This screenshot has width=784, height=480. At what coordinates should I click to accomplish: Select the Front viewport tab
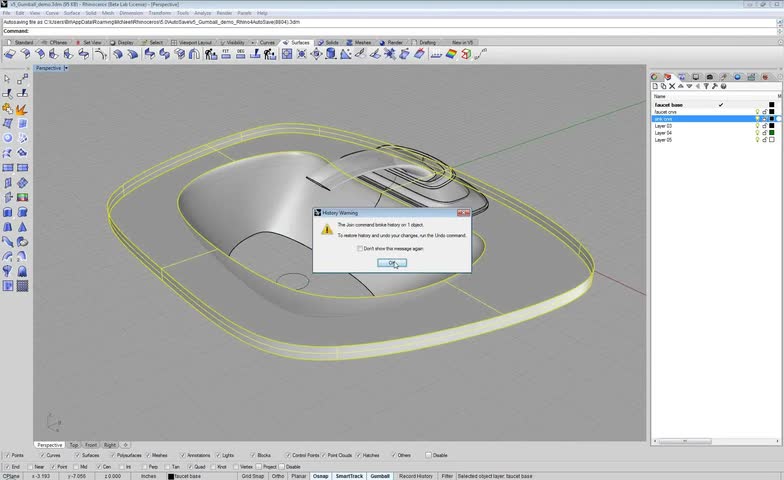click(x=90, y=445)
